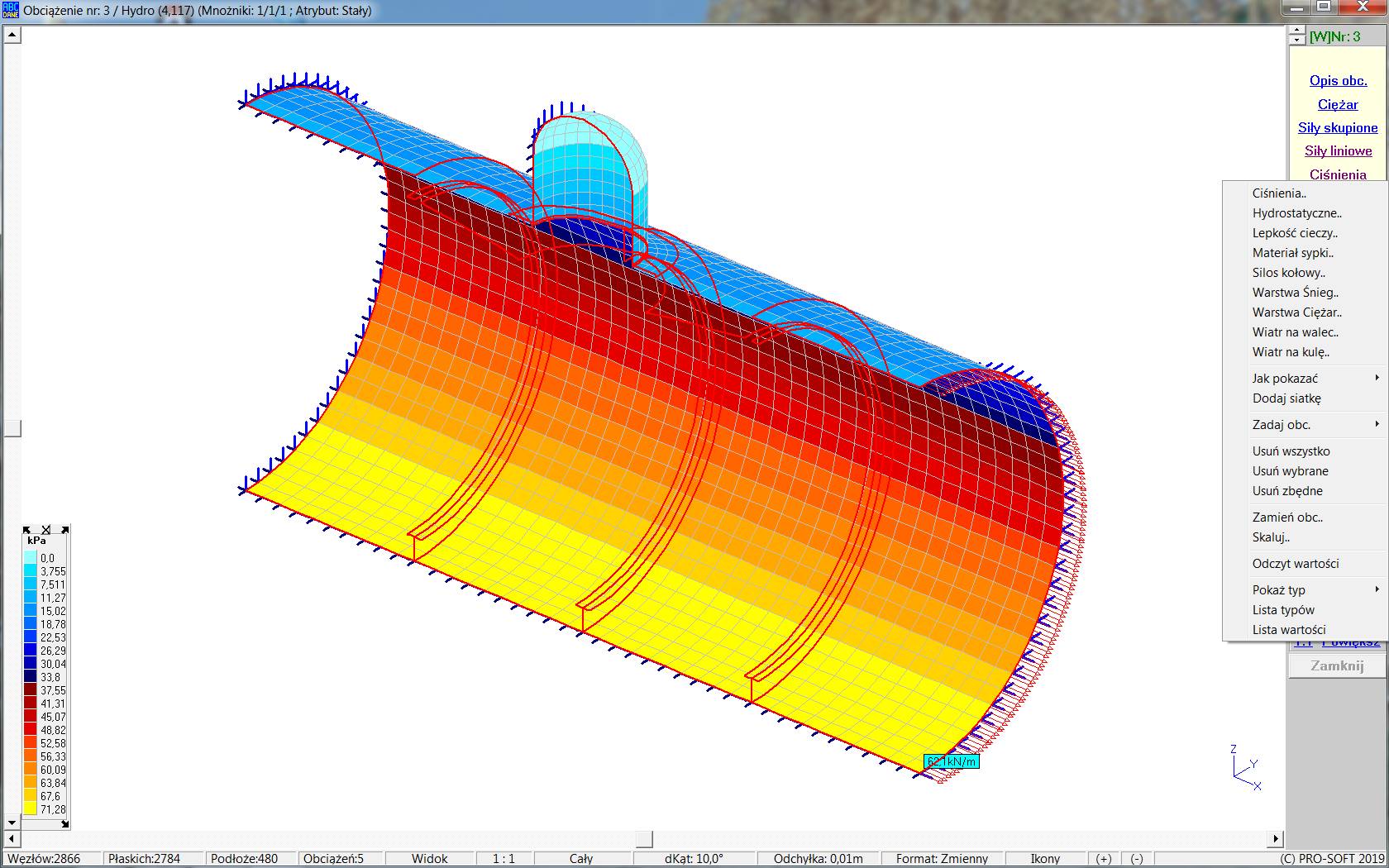1389x868 pixels.
Task: Choose 'Silos kołowy..' menu entry
Action: tap(1288, 272)
